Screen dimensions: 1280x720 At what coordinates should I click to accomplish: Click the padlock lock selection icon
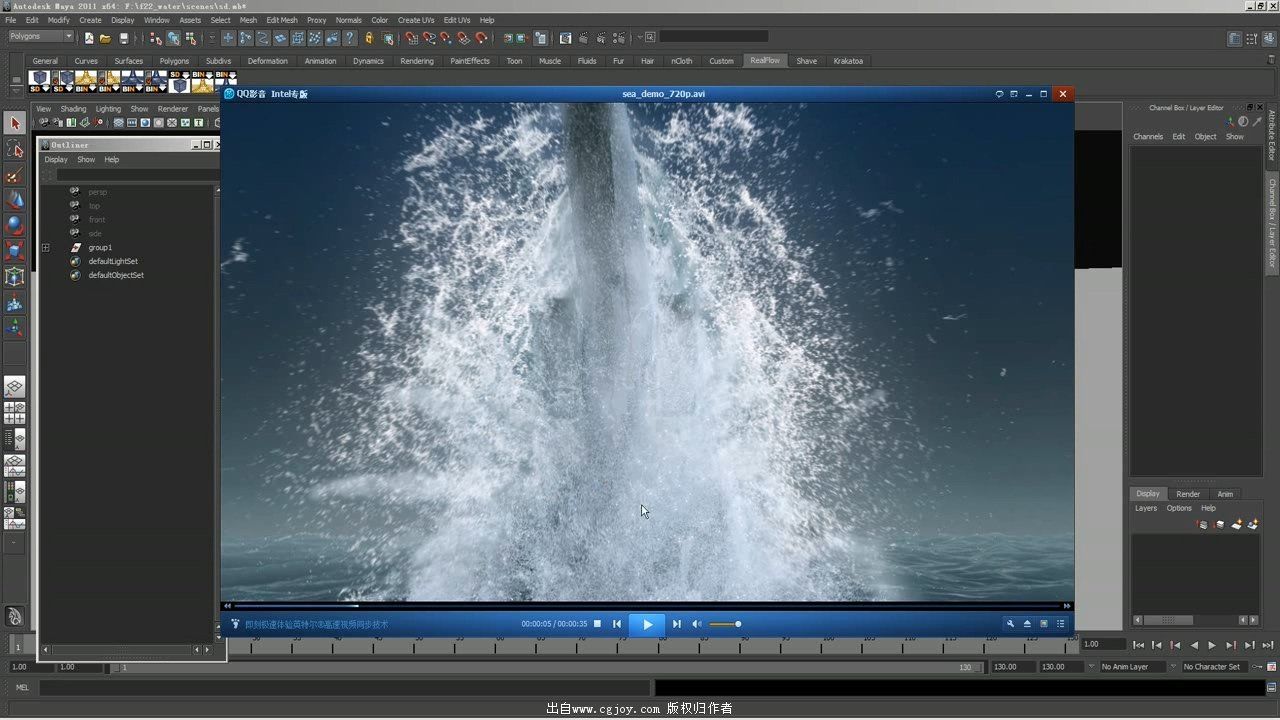tap(369, 38)
